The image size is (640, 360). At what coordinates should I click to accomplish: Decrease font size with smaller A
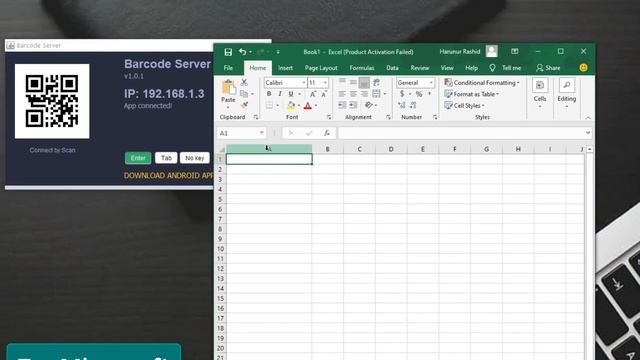pos(324,94)
